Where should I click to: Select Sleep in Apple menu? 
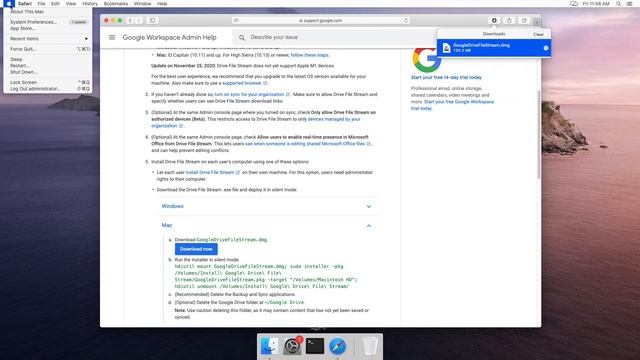(x=48, y=60)
